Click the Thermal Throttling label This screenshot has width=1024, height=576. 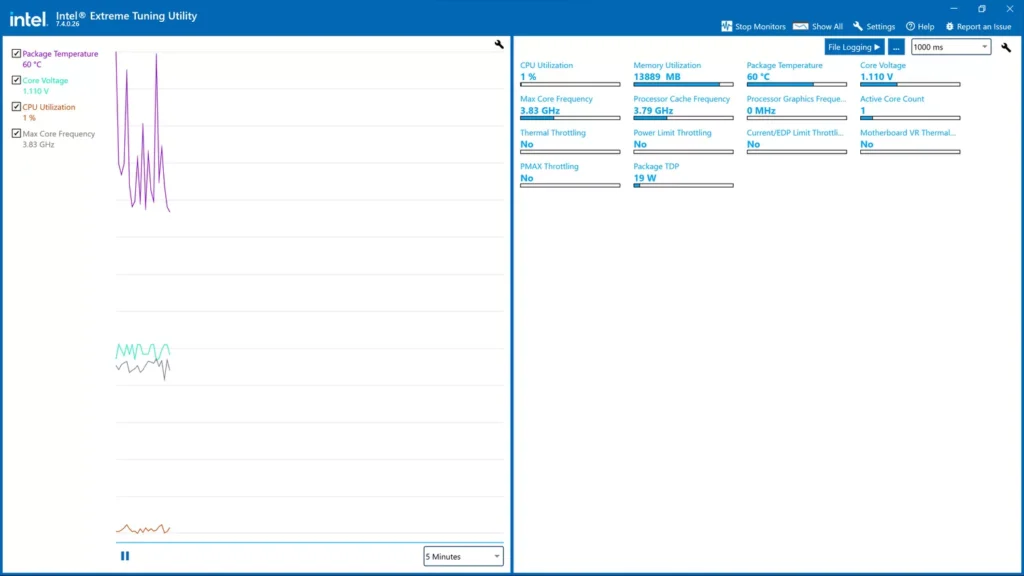click(552, 133)
